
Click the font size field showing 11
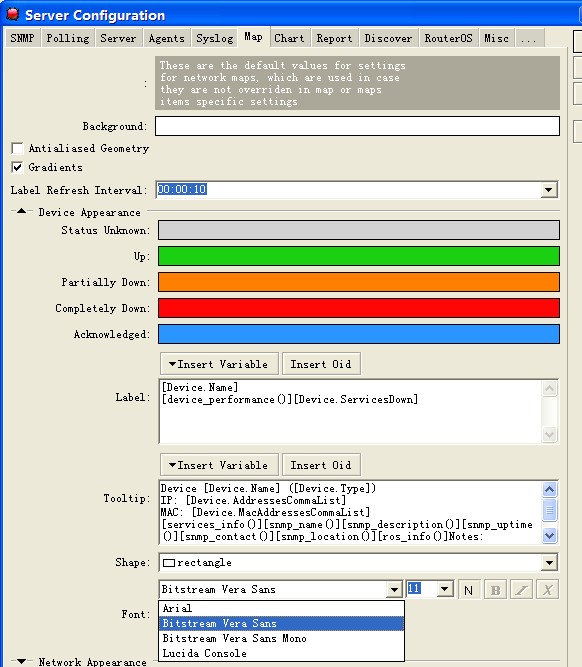pyautogui.click(x=421, y=589)
